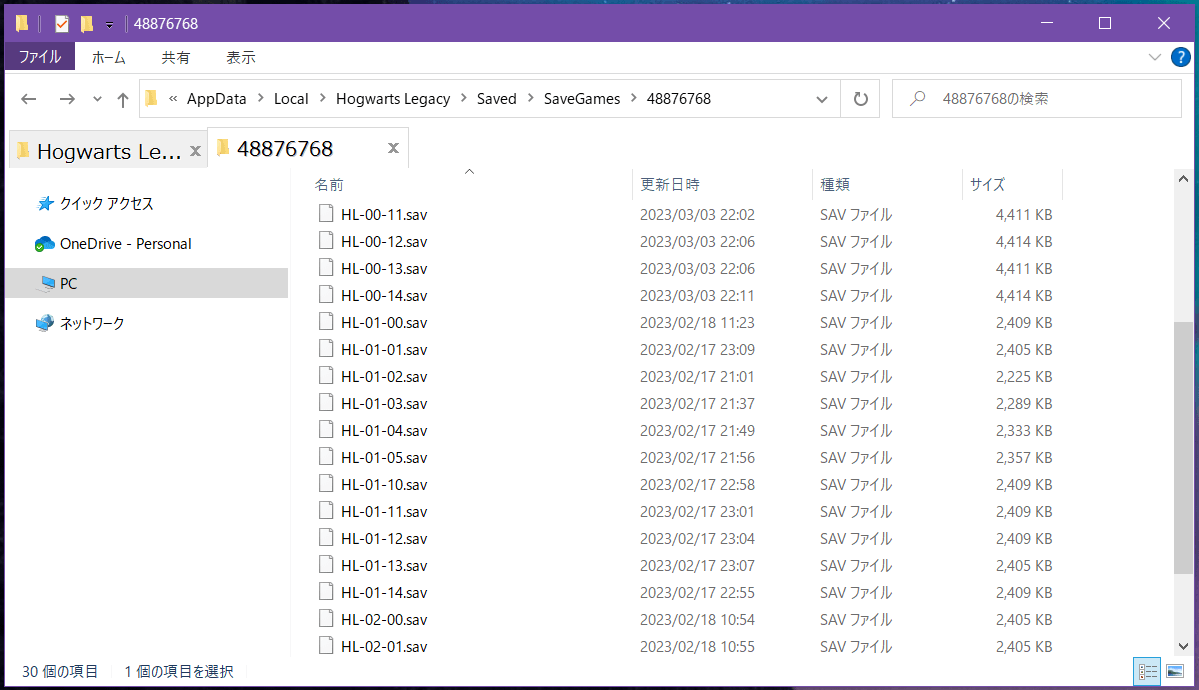Viewport: 1199px width, 690px height.
Task: Open the 表示 ribbon tab
Action: click(240, 57)
